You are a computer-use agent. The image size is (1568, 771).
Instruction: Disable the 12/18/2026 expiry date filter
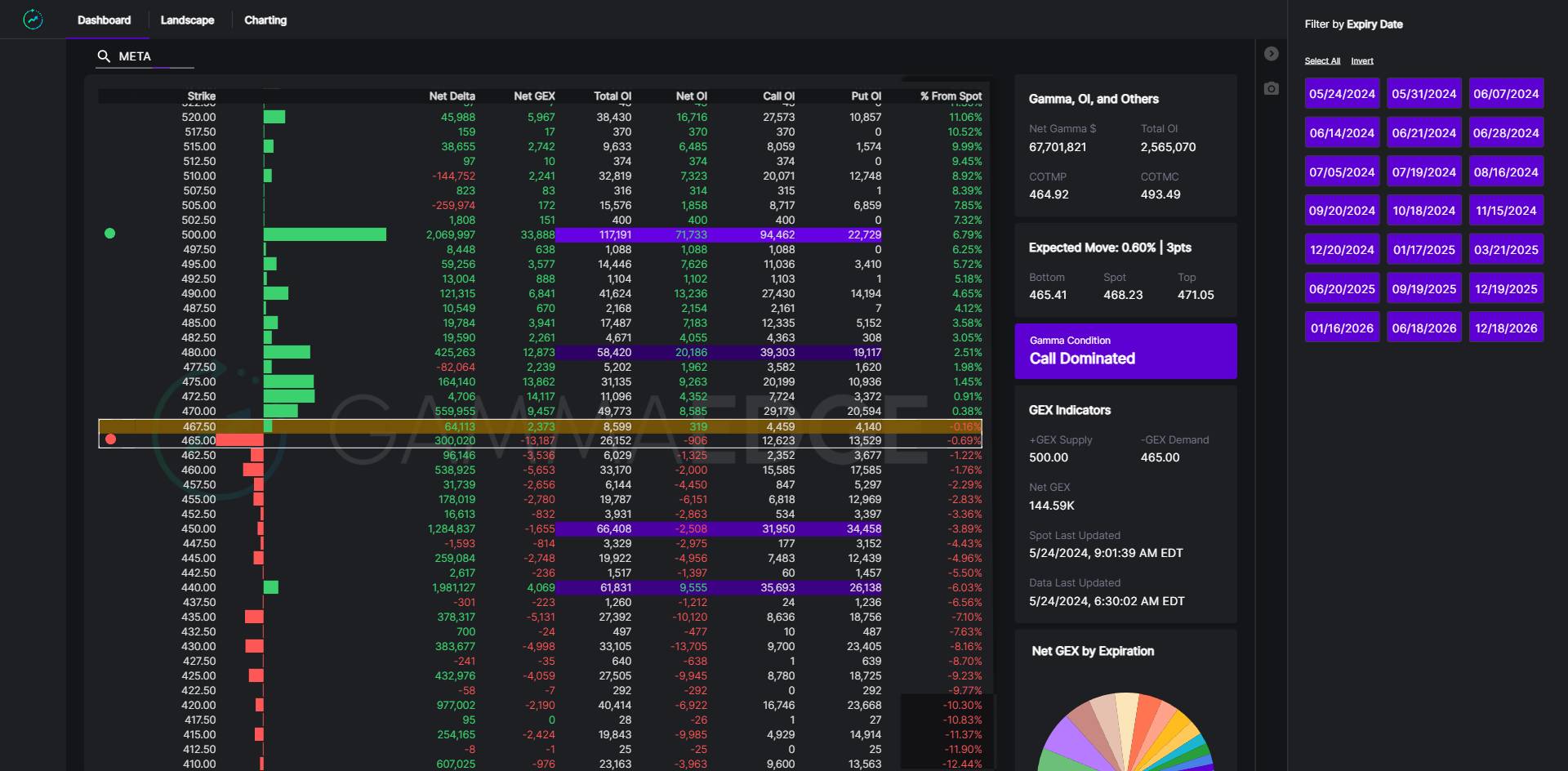click(1506, 328)
